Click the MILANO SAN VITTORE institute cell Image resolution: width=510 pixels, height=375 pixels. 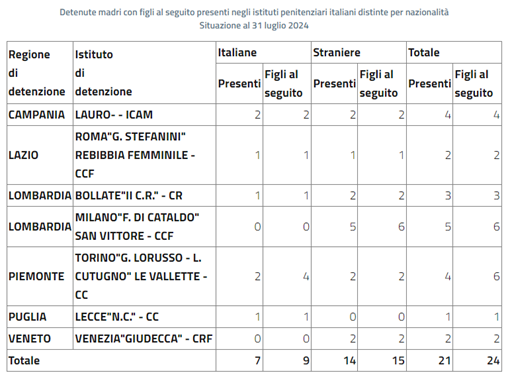click(144, 227)
